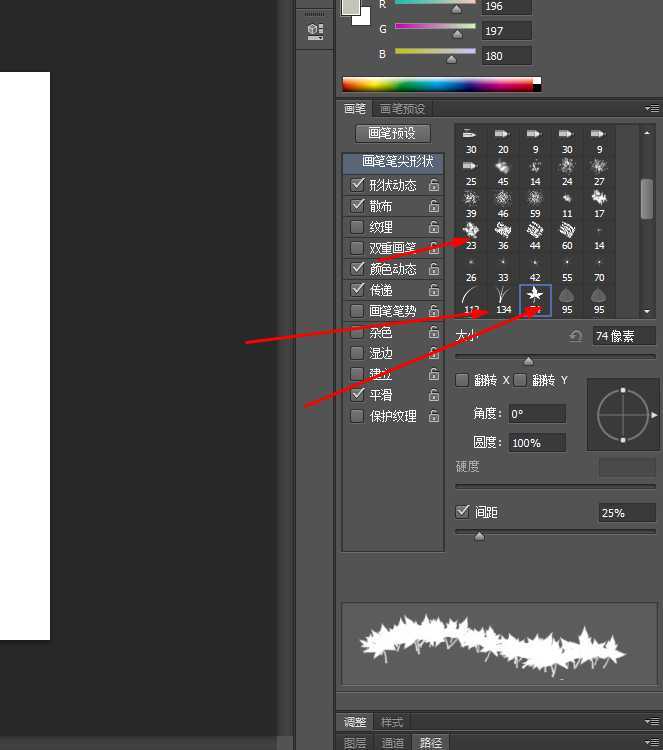The image size is (663, 750).
Task: Uncheck the 形状动态 checkbox
Action: click(357, 184)
